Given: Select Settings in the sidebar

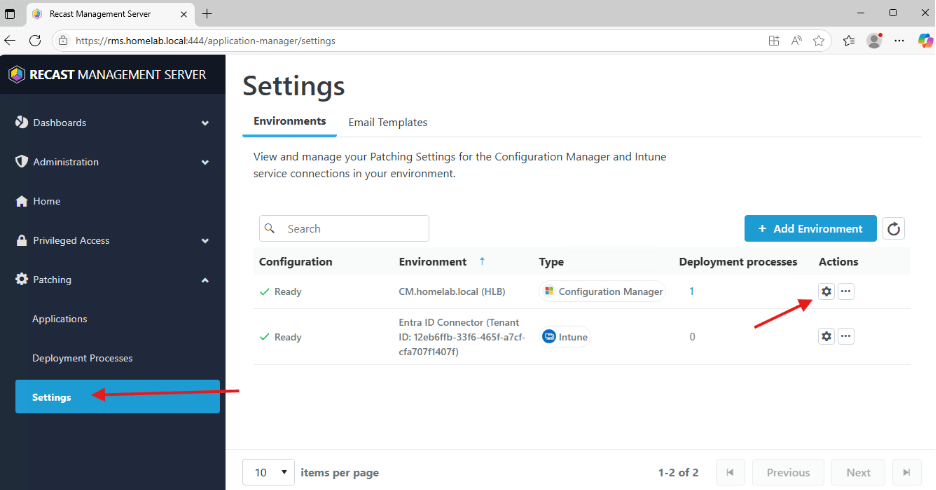Looking at the screenshot, I should 118,396.
